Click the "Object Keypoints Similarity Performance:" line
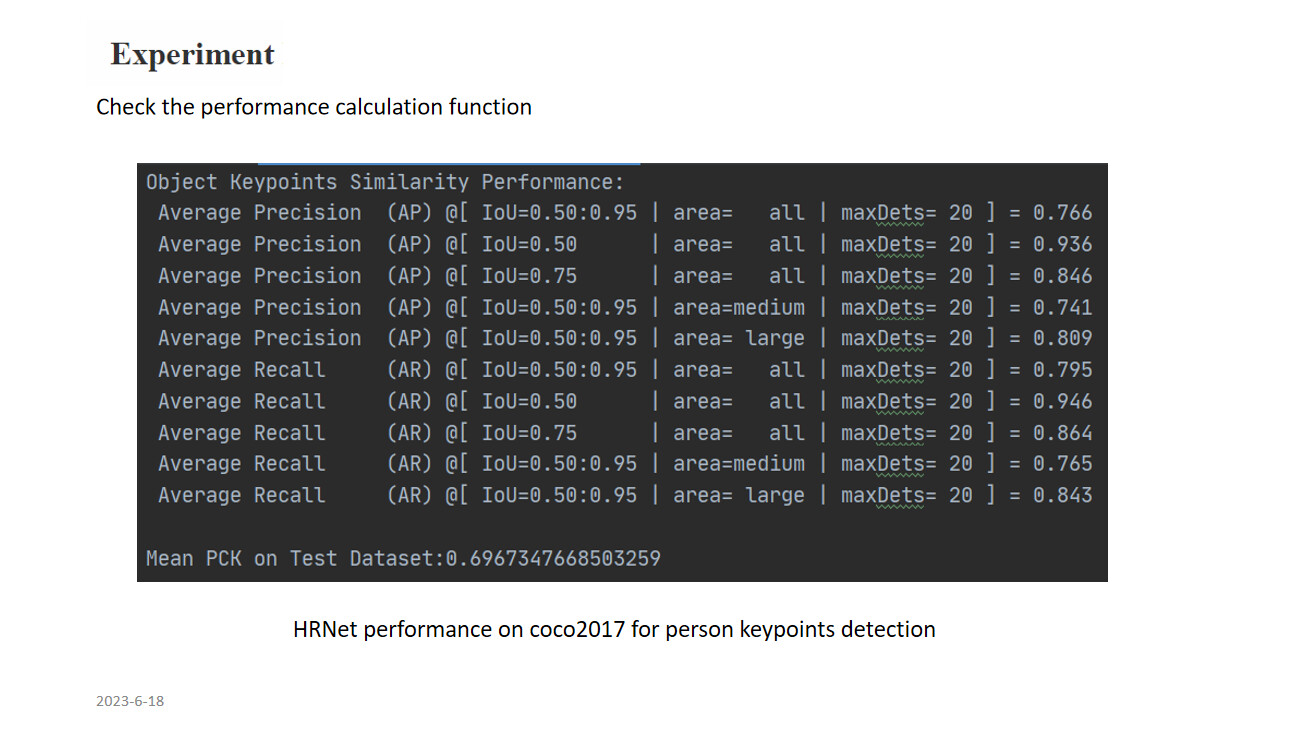Image resolution: width=1306 pixels, height=733 pixels. 385,182
